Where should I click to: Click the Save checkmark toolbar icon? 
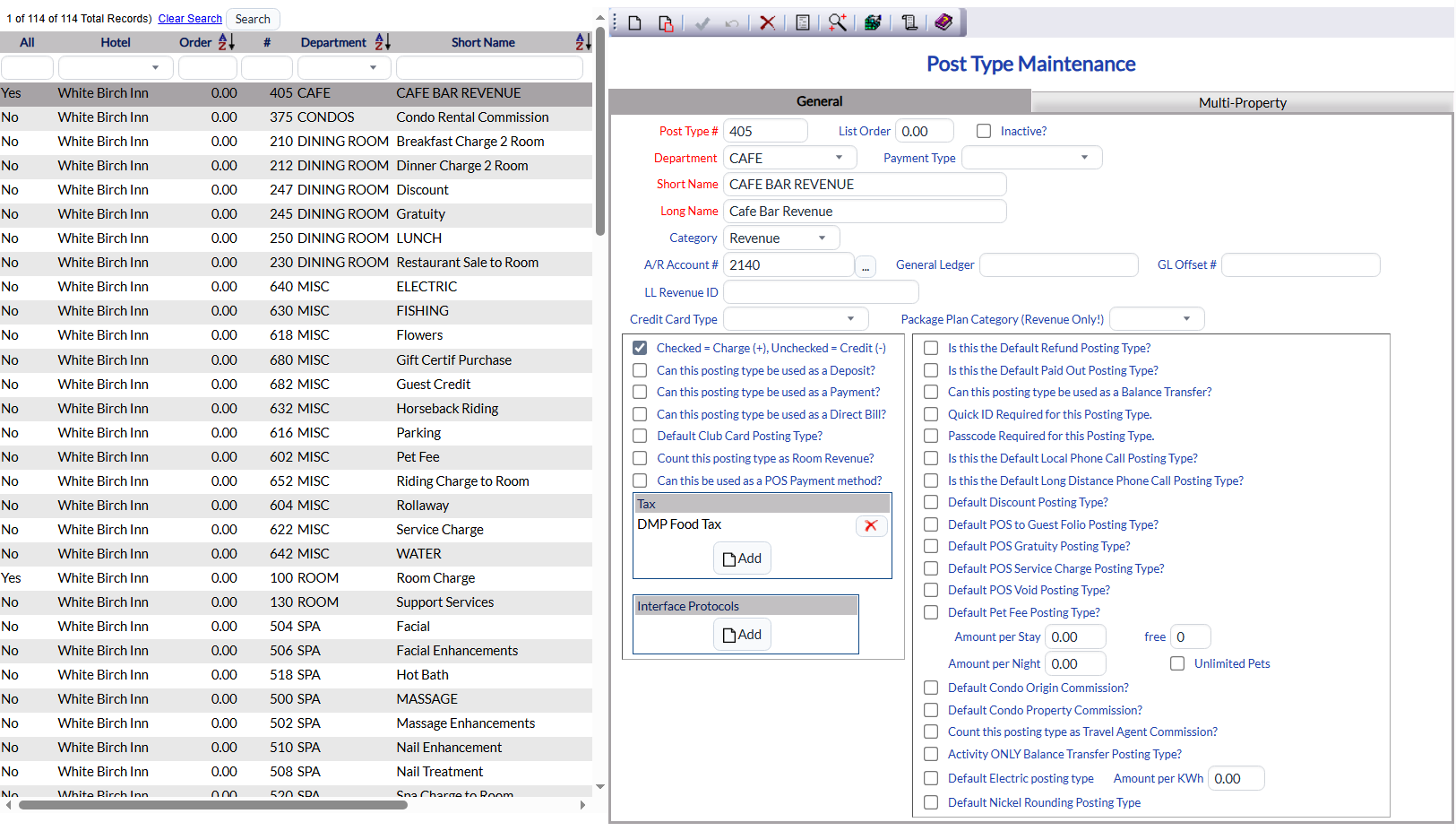[702, 22]
